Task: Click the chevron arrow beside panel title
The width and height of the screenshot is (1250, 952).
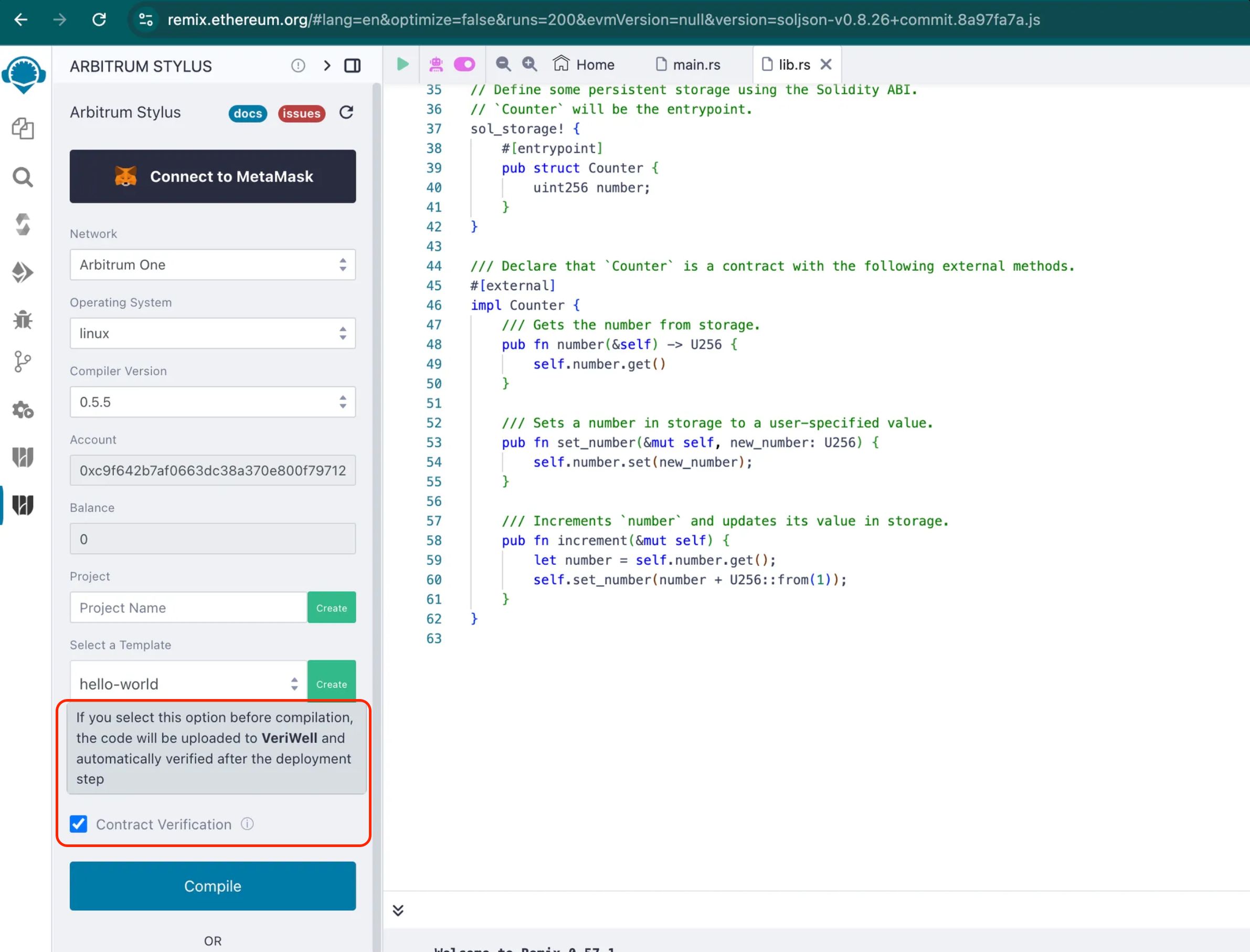Action: (327, 66)
